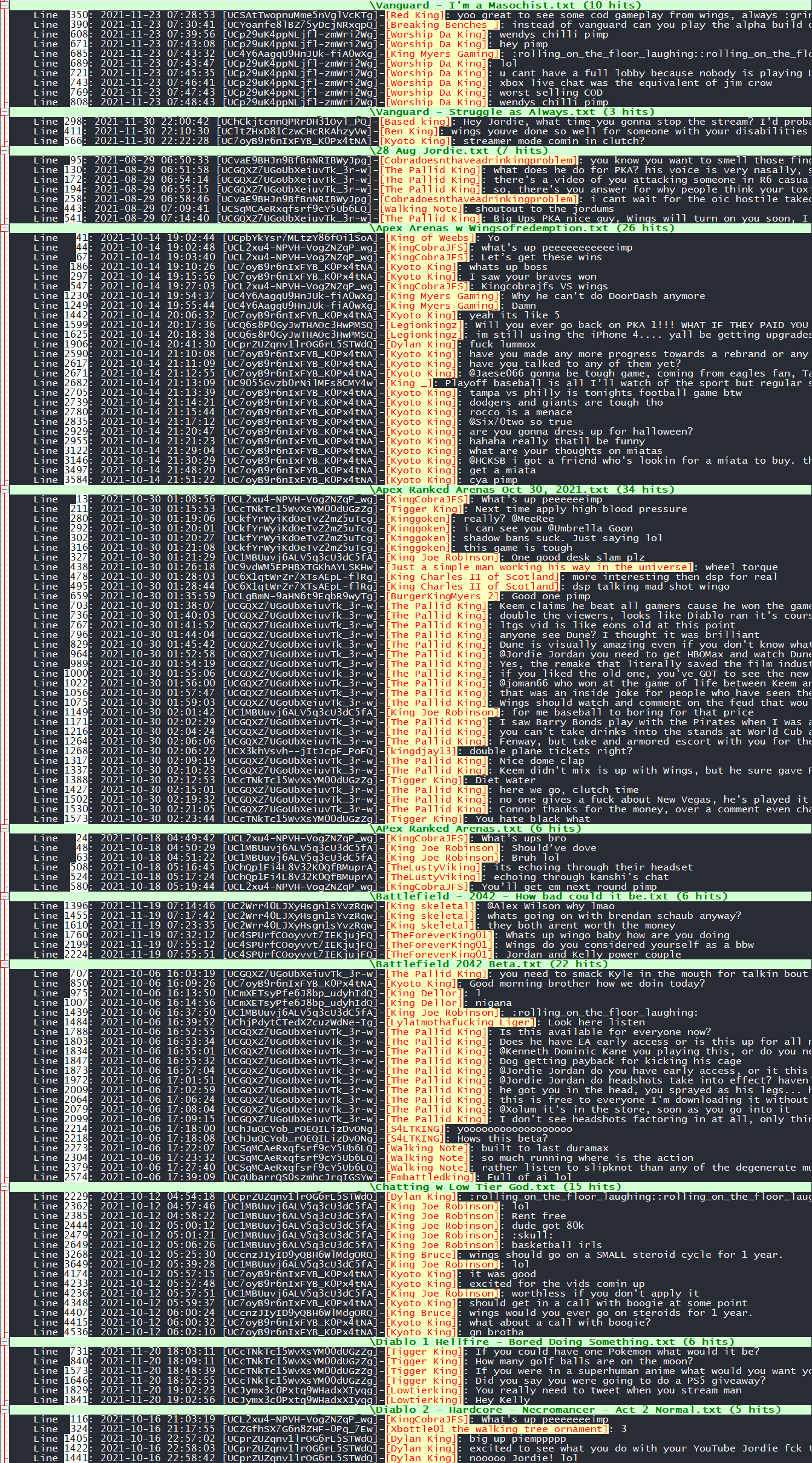Screen dimensions: 812x1463
Task: Select Line 324 result by Xbottle01
Action: (x=410, y=1429)
